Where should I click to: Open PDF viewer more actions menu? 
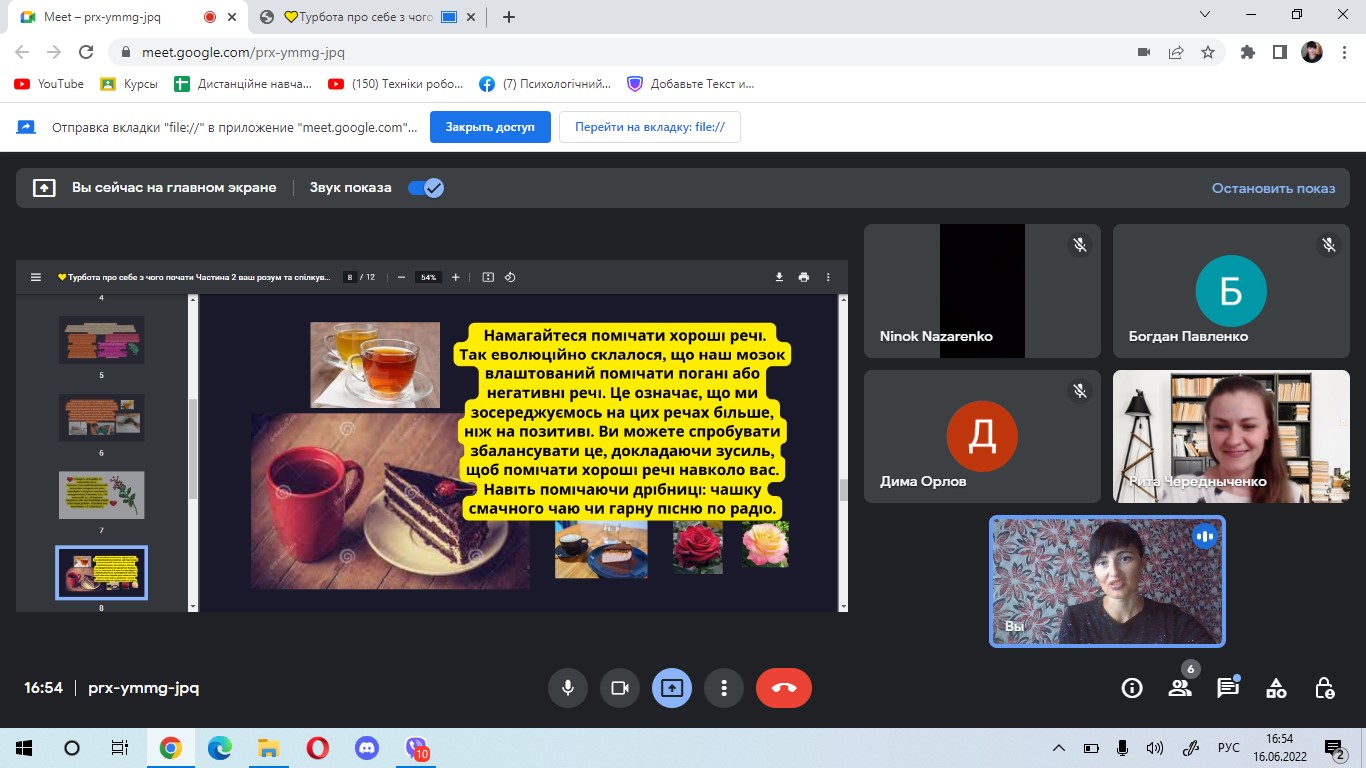[828, 277]
